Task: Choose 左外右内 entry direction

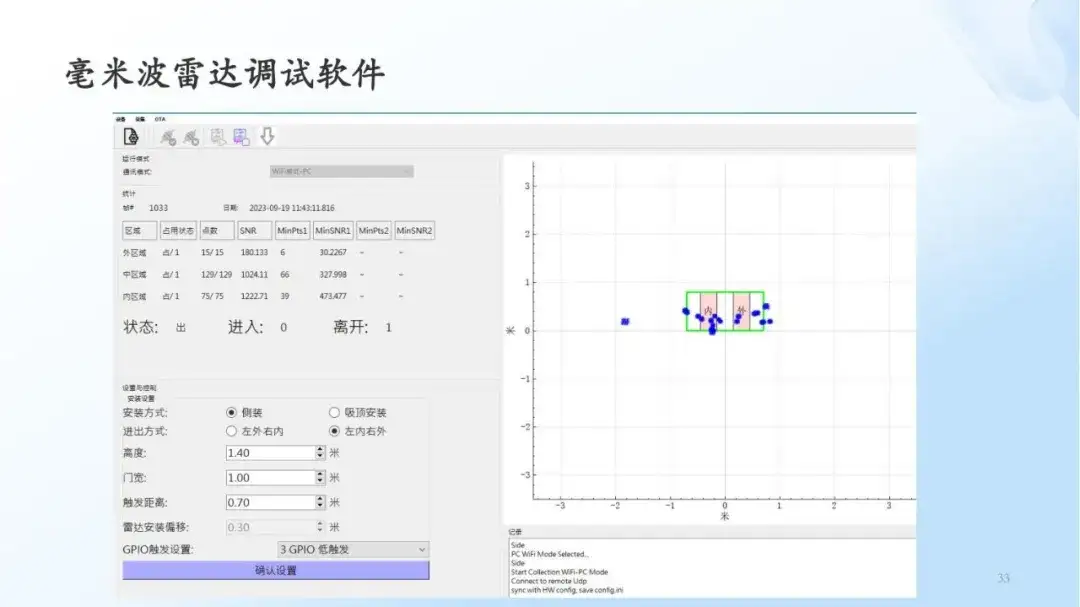Action: [231, 431]
